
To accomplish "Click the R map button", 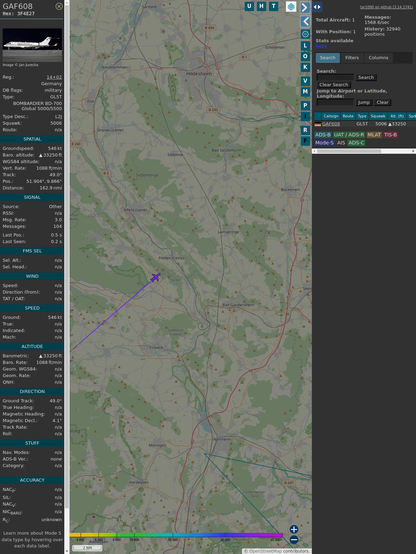I will click(x=305, y=130).
